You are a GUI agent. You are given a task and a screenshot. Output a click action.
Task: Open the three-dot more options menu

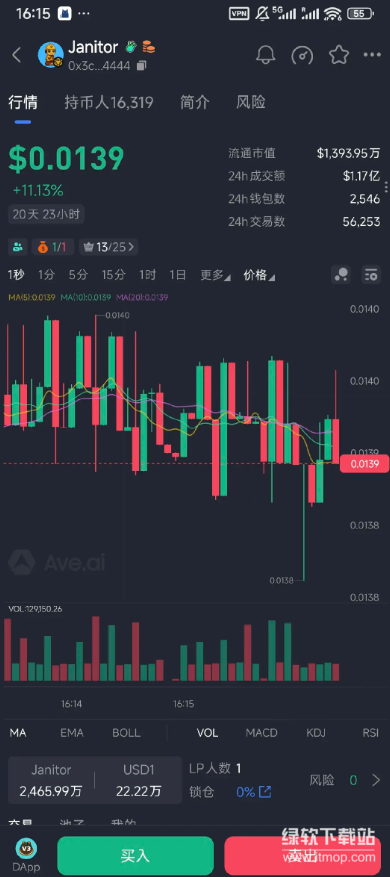372,55
